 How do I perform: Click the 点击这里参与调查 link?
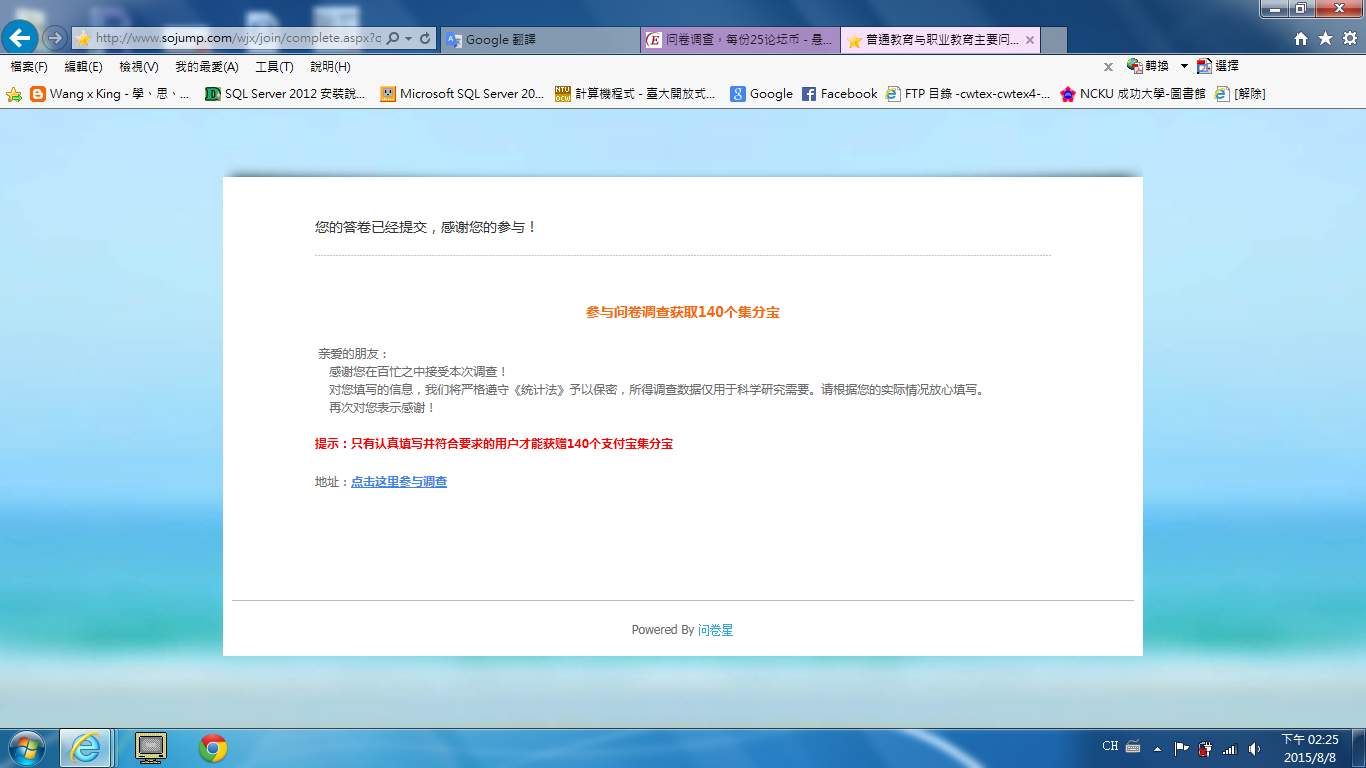(x=399, y=482)
